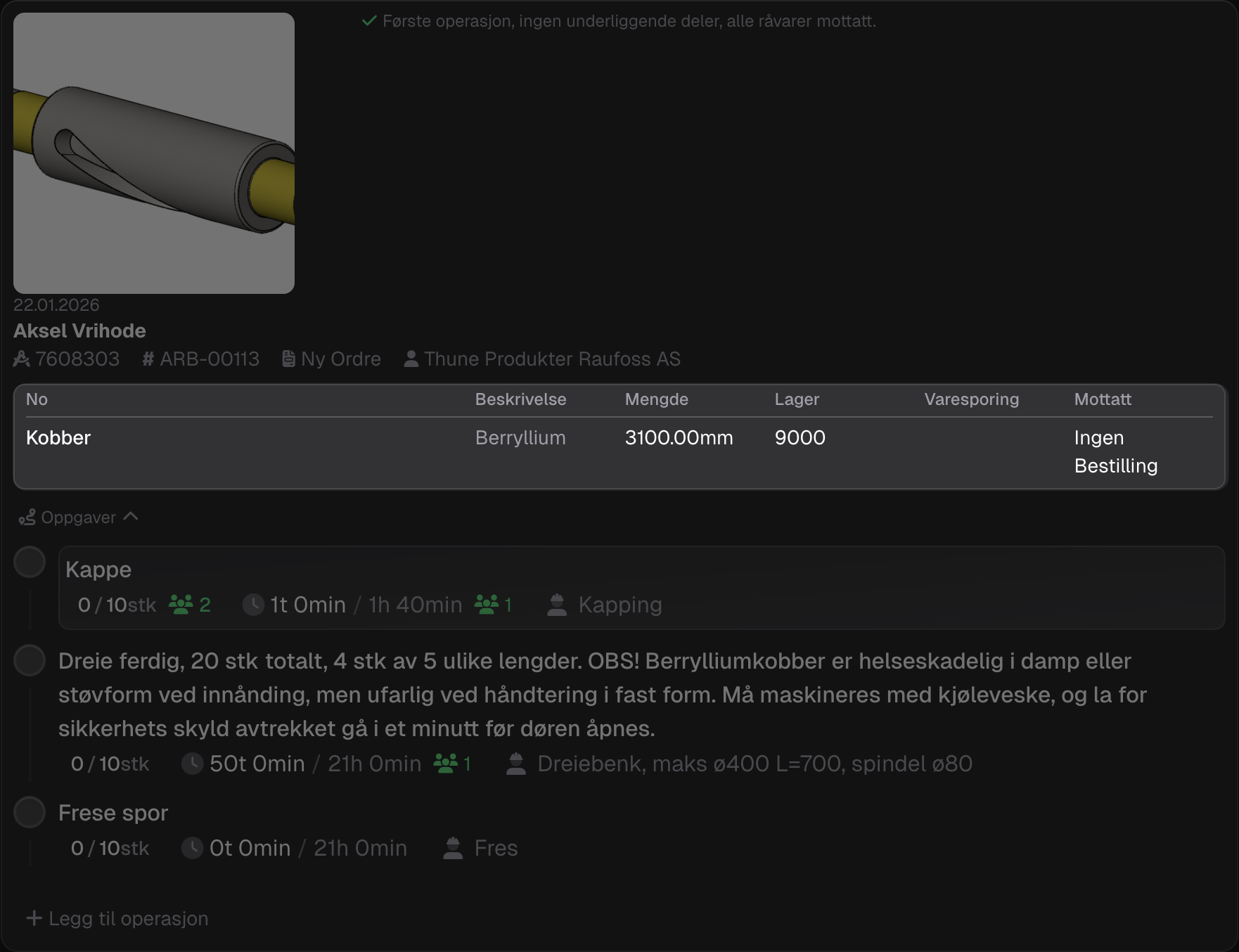Click the customer person icon beside Thune Produkter
The image size is (1239, 952).
411,359
